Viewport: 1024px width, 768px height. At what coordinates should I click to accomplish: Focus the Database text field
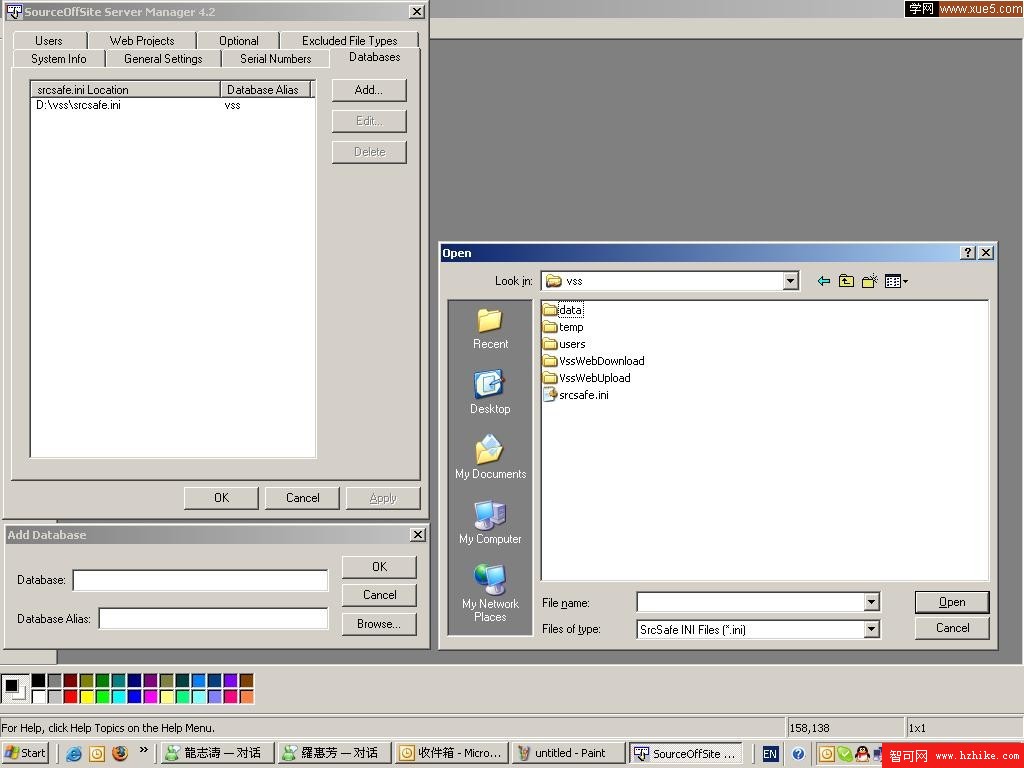coord(200,580)
